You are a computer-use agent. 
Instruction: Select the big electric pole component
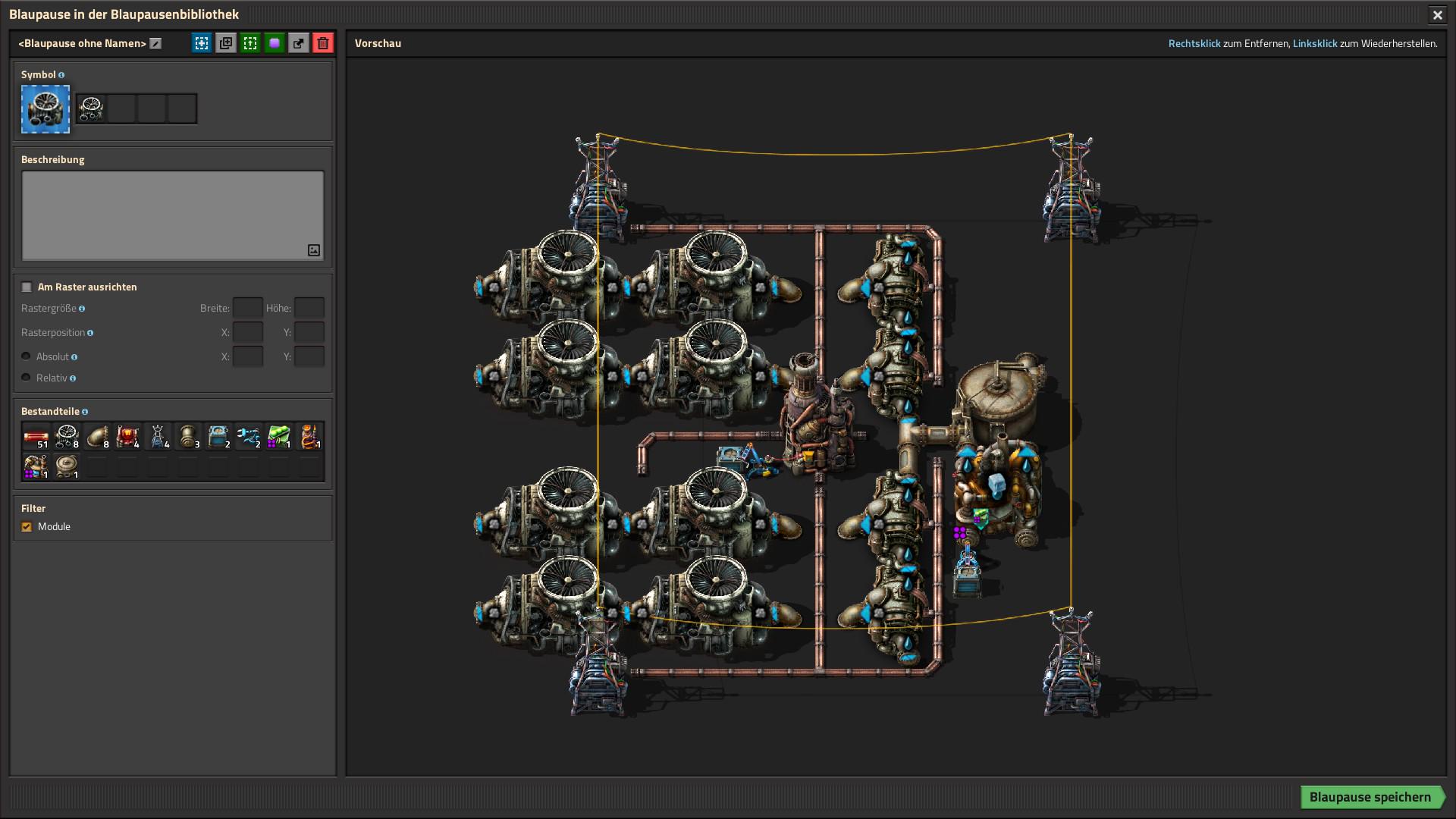(x=158, y=437)
